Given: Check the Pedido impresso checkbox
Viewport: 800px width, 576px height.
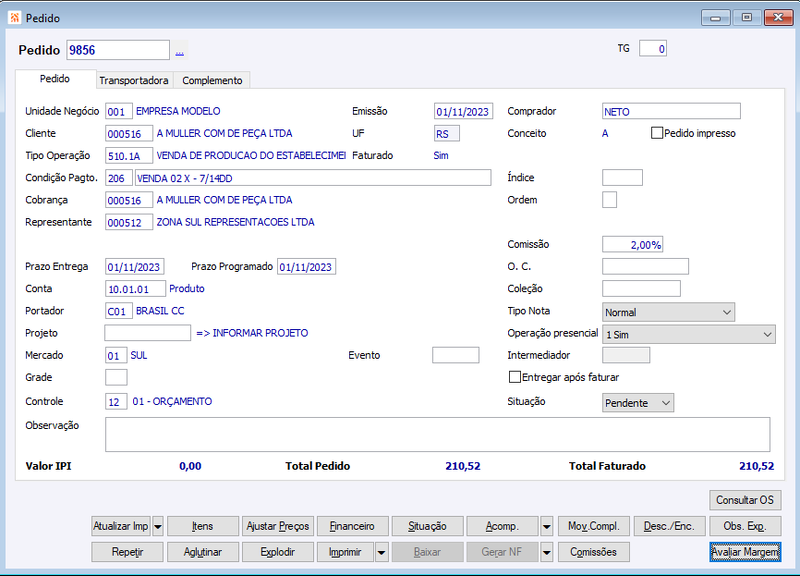Looking at the screenshot, I should (x=657, y=133).
